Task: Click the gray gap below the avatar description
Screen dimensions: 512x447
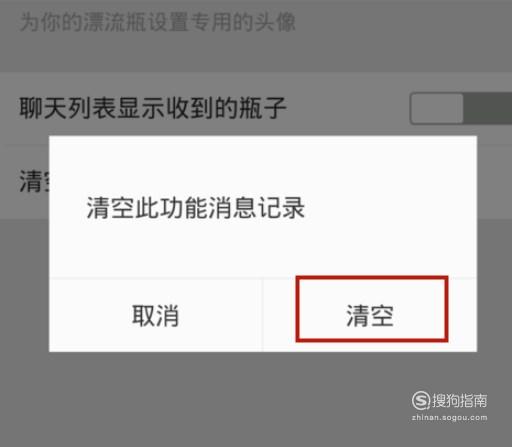Action: 256,52
